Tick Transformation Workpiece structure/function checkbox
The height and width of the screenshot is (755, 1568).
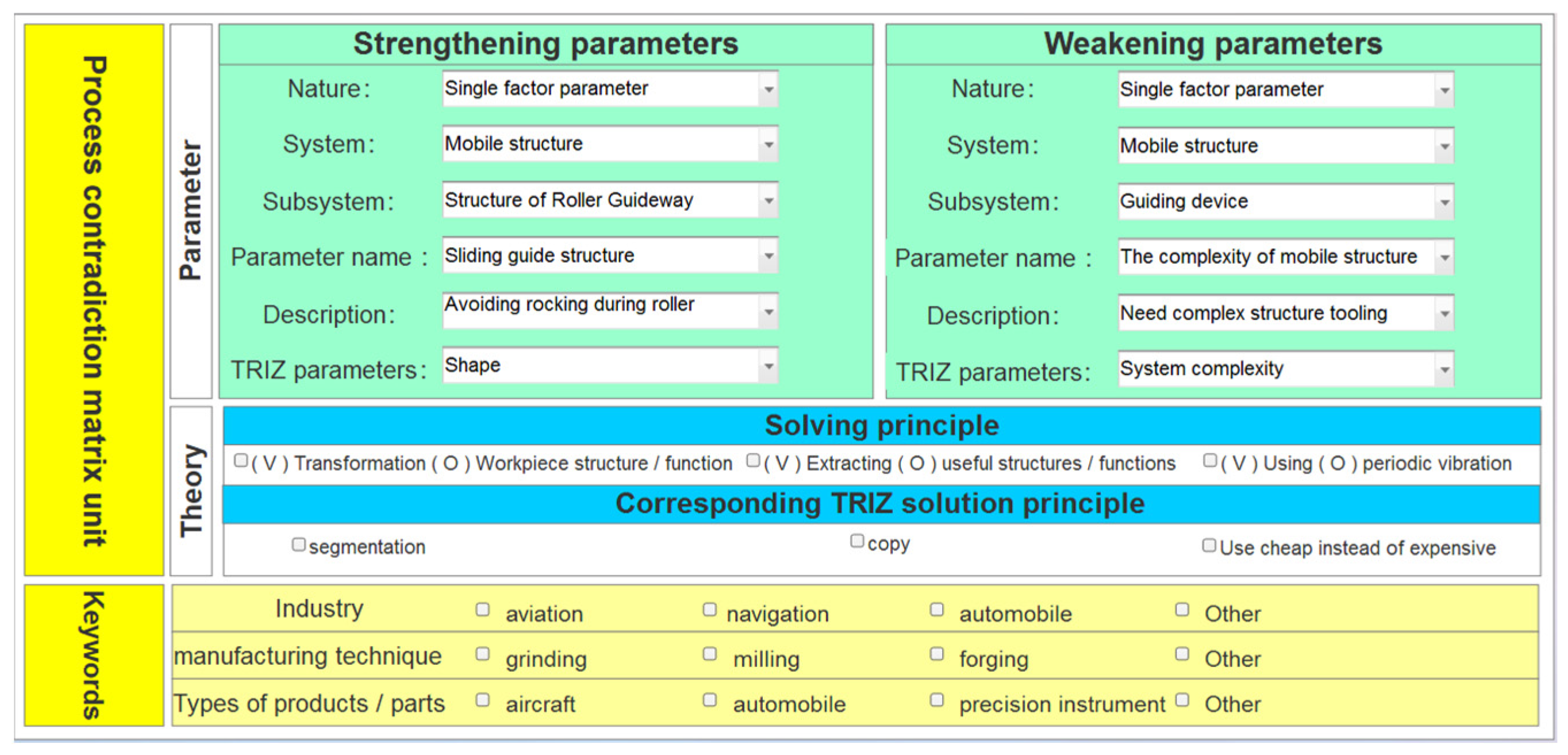coord(241,461)
